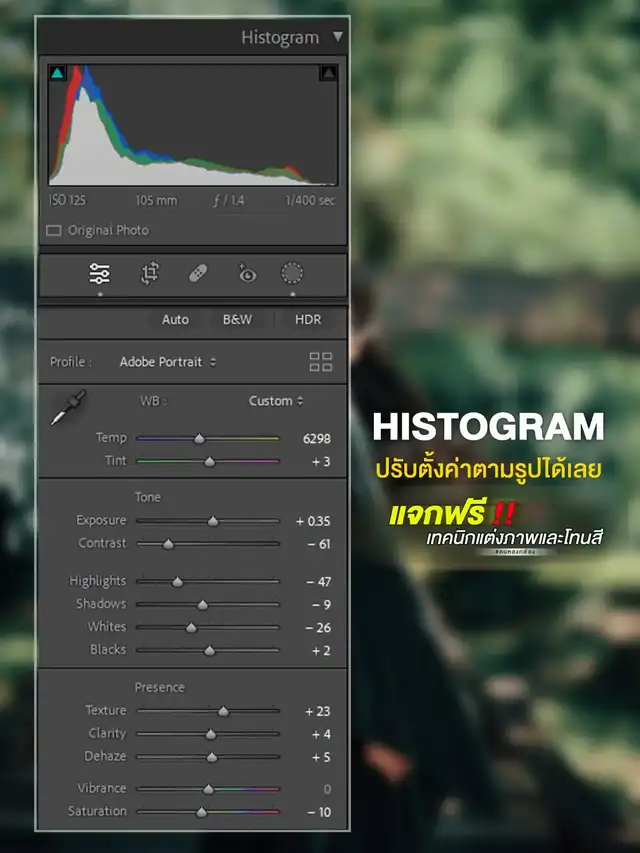Click the Temp value field 6298
640x853 pixels.
coord(316,439)
